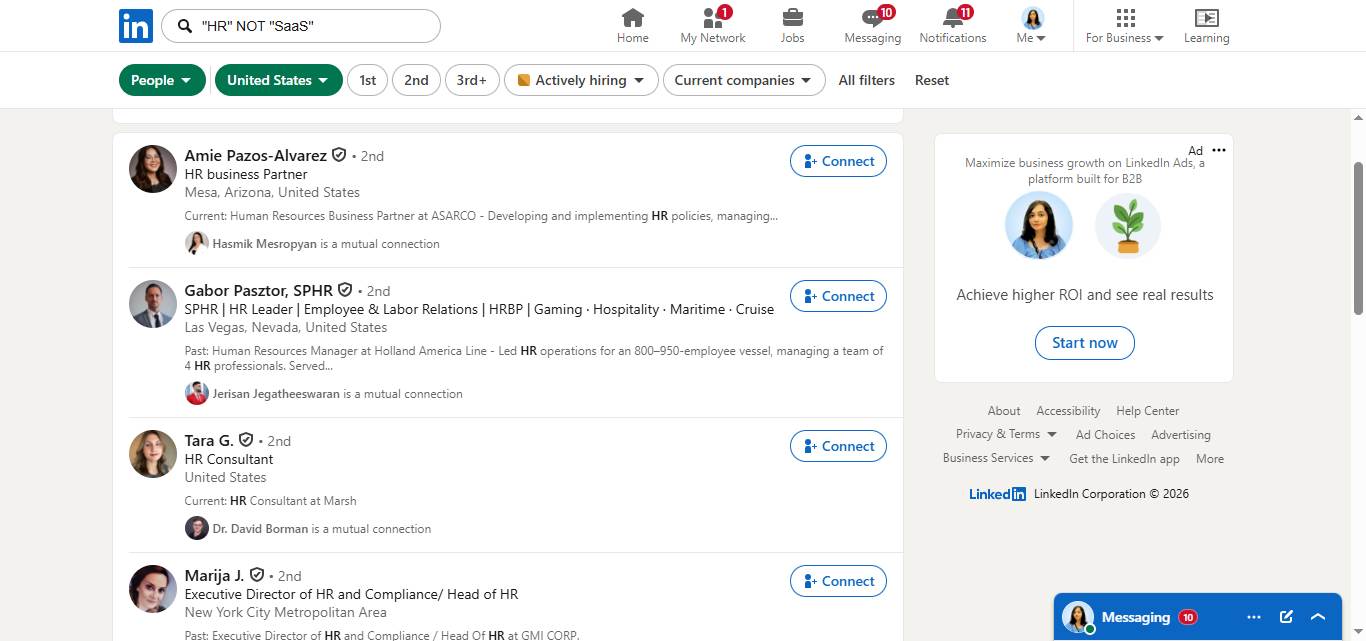Click the verification badge next to Tara G.
The image size is (1366, 641).
(x=246, y=440)
